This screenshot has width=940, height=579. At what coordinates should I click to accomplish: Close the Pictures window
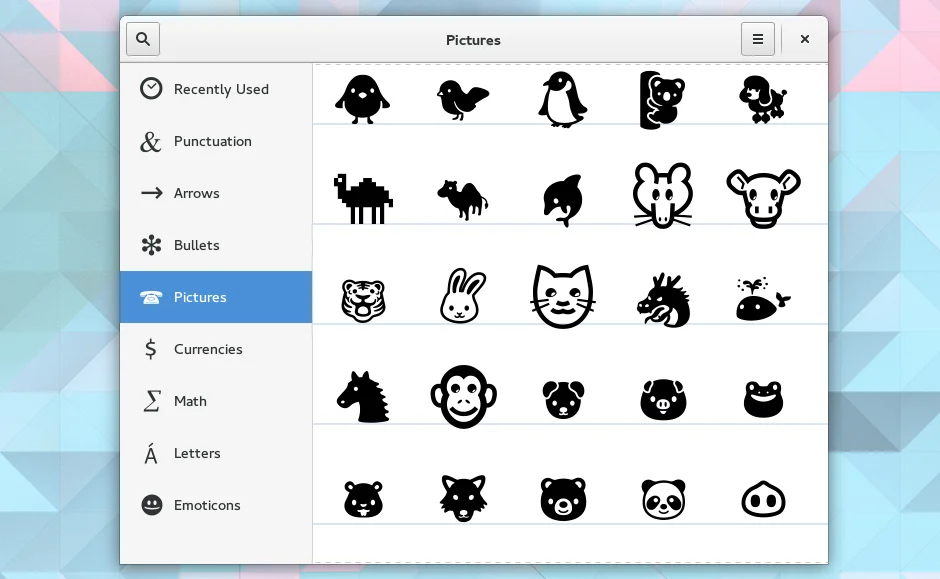point(804,39)
